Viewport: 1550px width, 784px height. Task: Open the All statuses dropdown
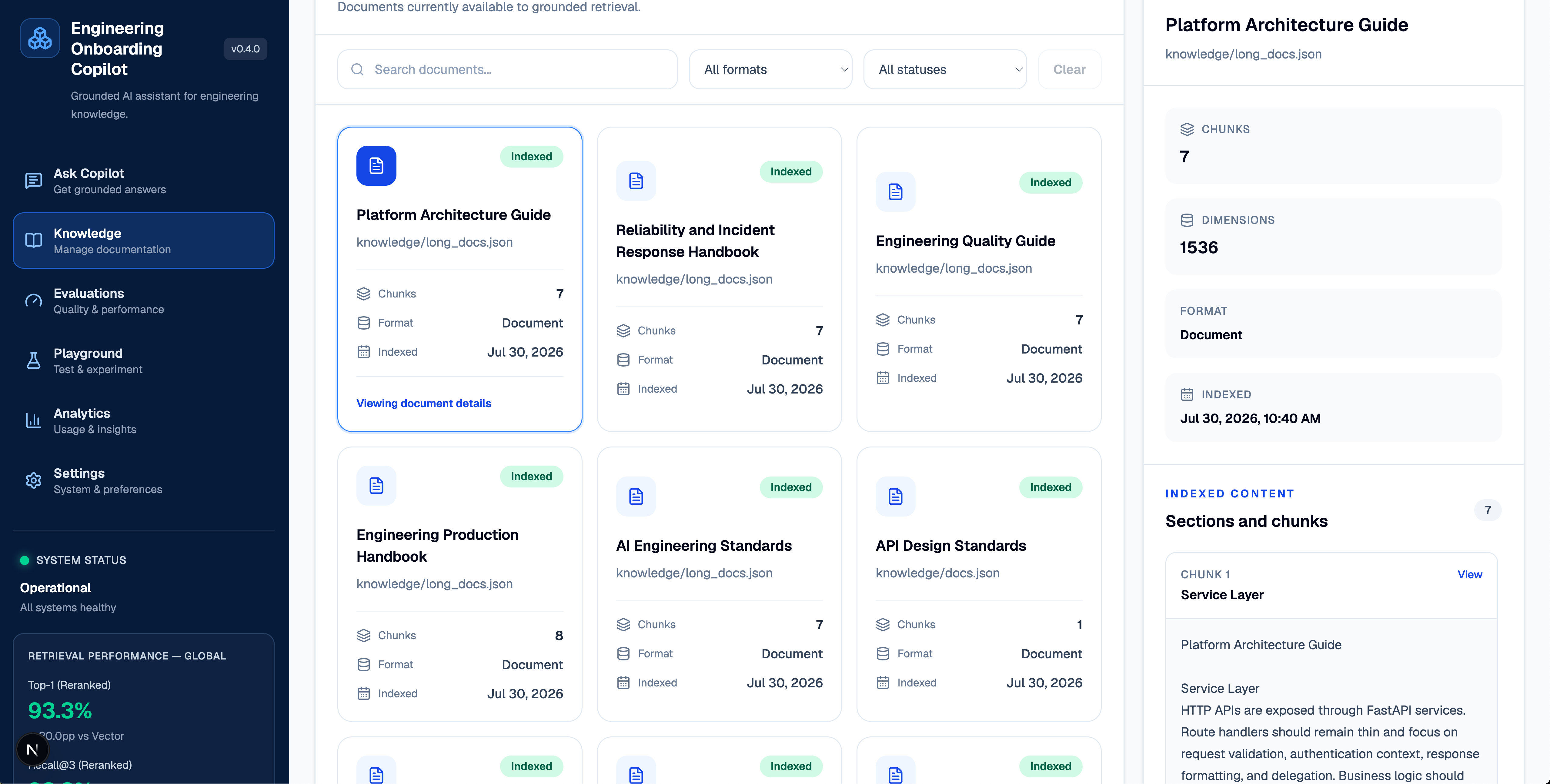[945, 70]
